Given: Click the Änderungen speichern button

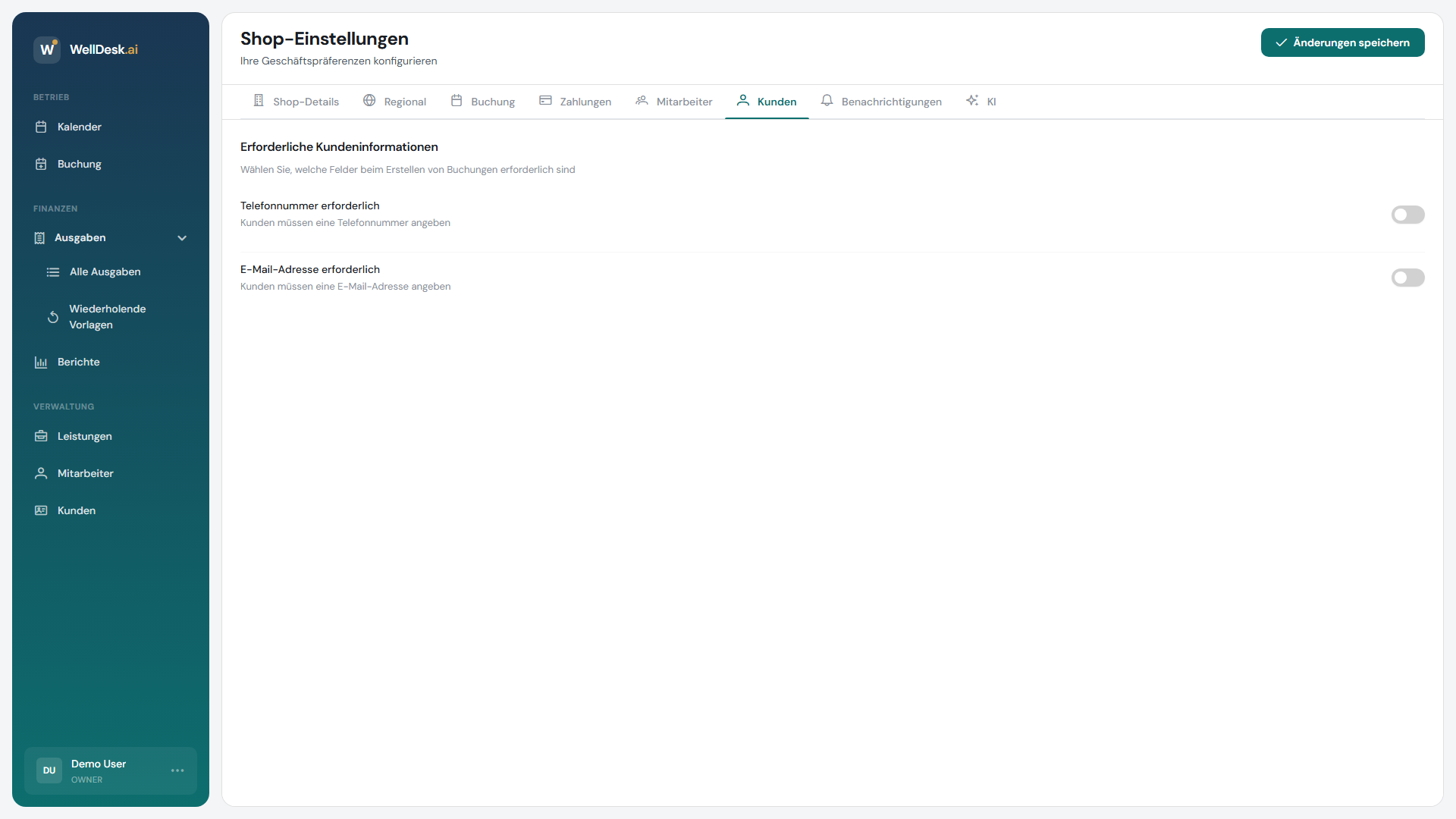Looking at the screenshot, I should (x=1342, y=42).
